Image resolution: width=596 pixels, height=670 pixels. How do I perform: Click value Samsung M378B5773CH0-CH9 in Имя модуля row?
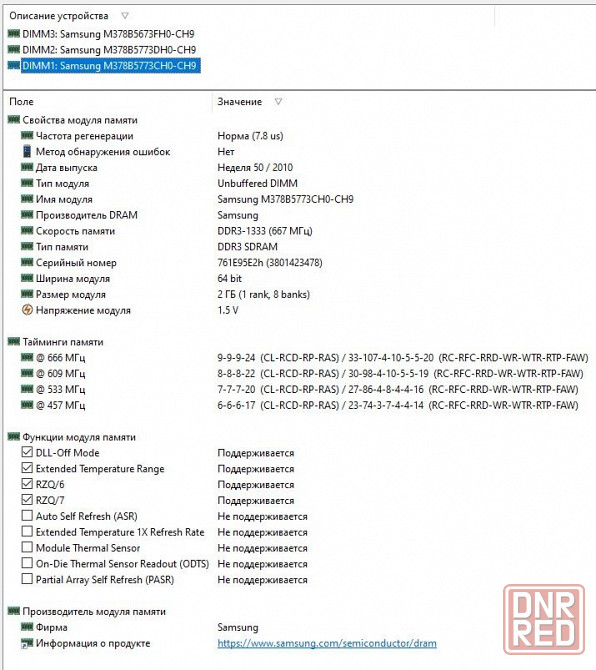click(x=285, y=199)
